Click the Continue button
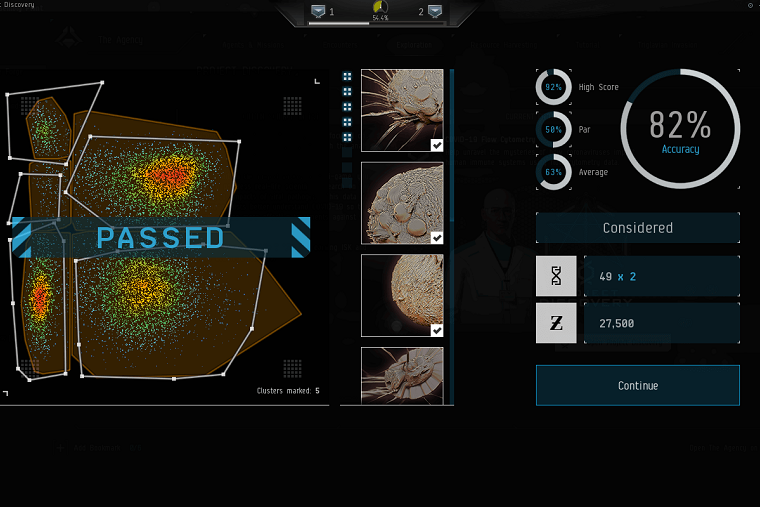Viewport: 760px width, 507px height. 637,385
